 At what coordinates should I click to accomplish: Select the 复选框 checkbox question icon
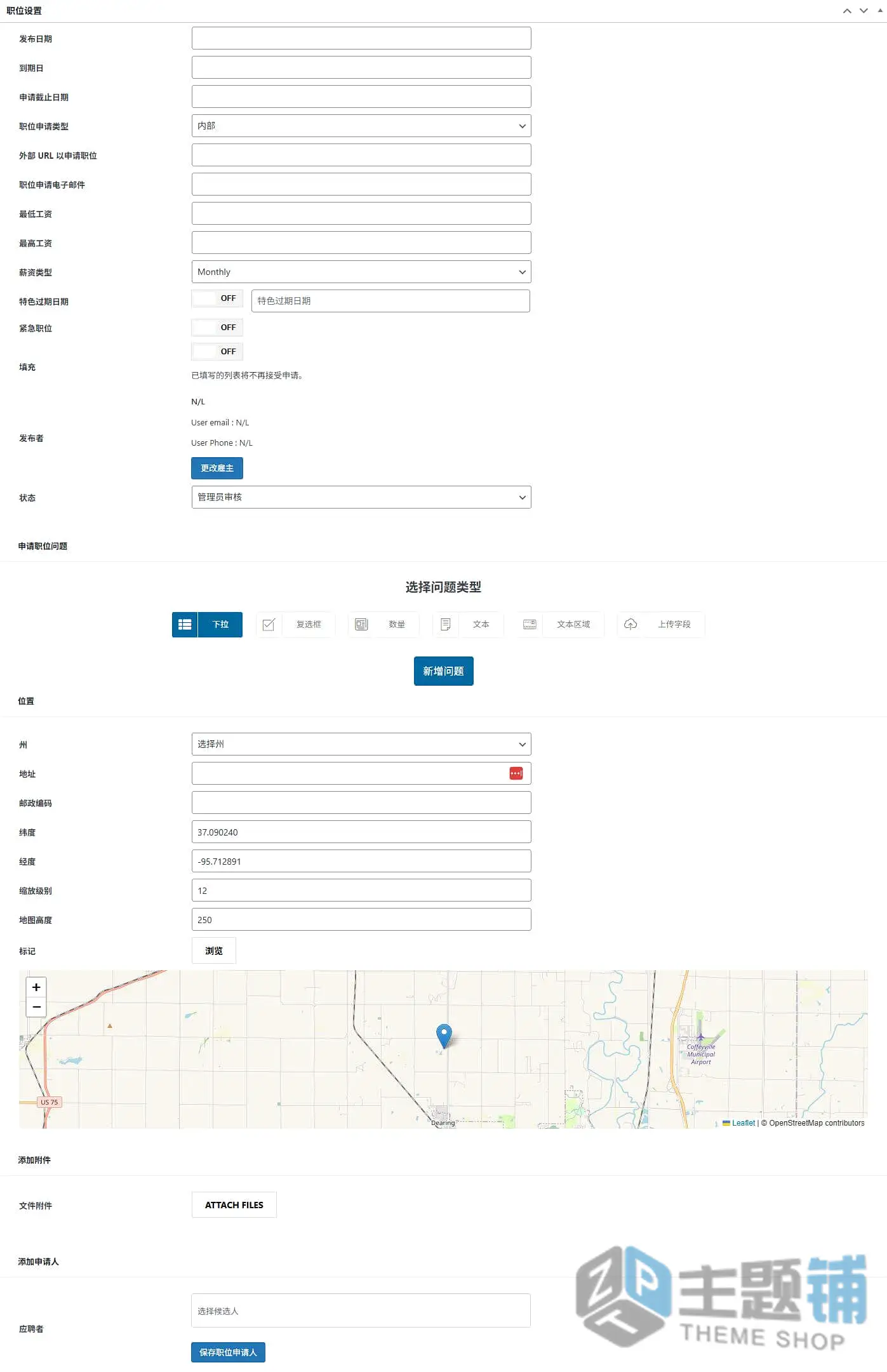point(269,624)
